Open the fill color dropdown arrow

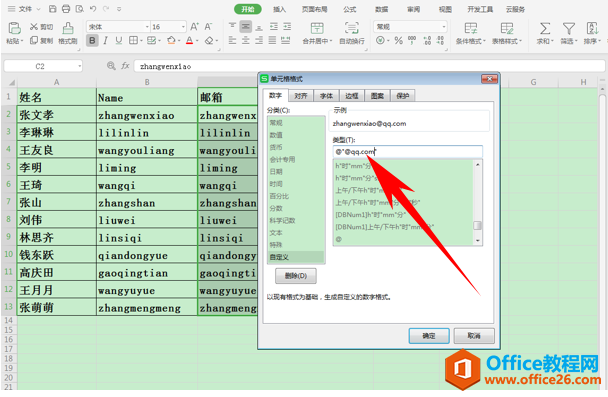[x=179, y=41]
